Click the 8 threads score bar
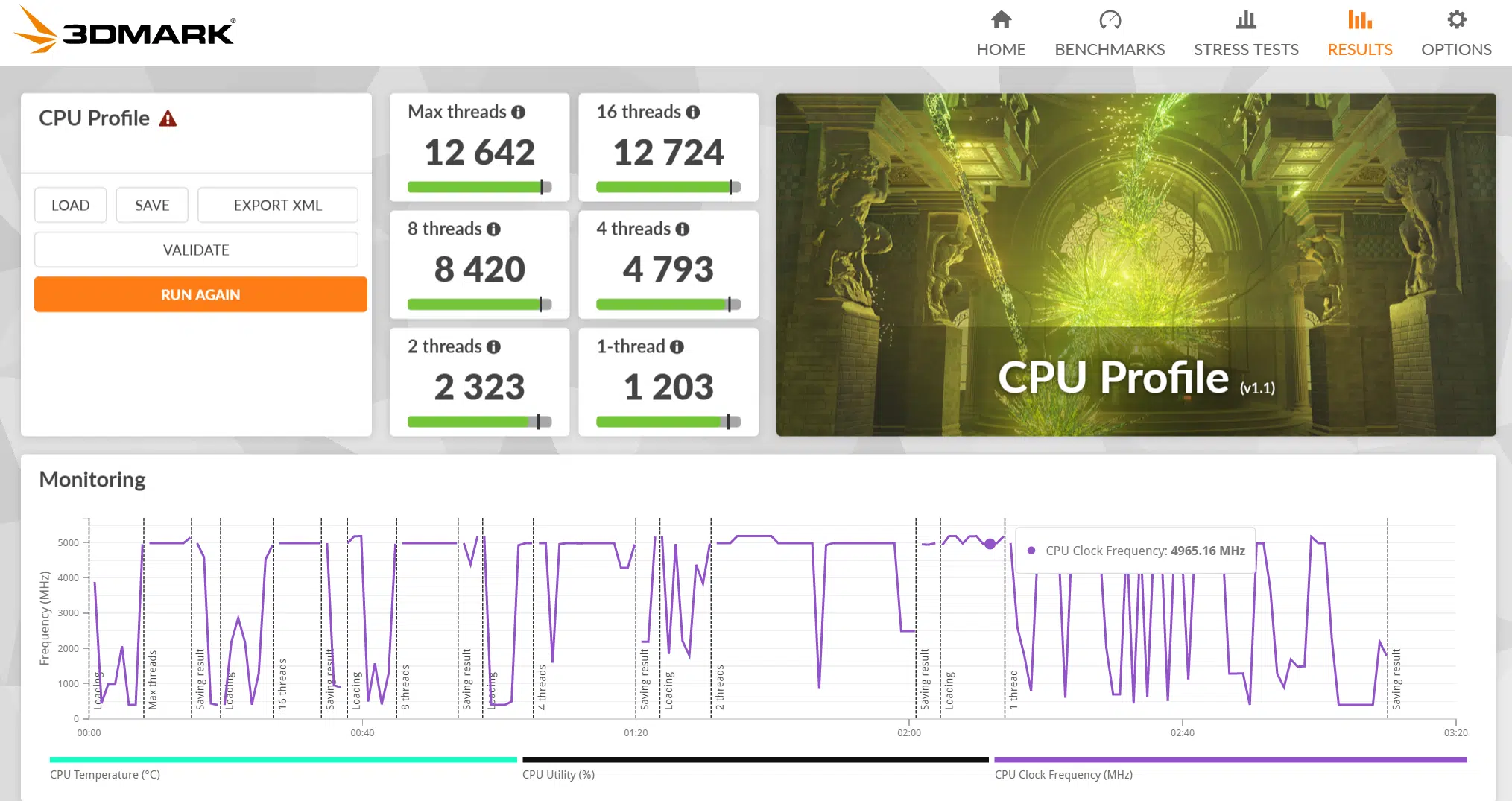 pos(479,304)
